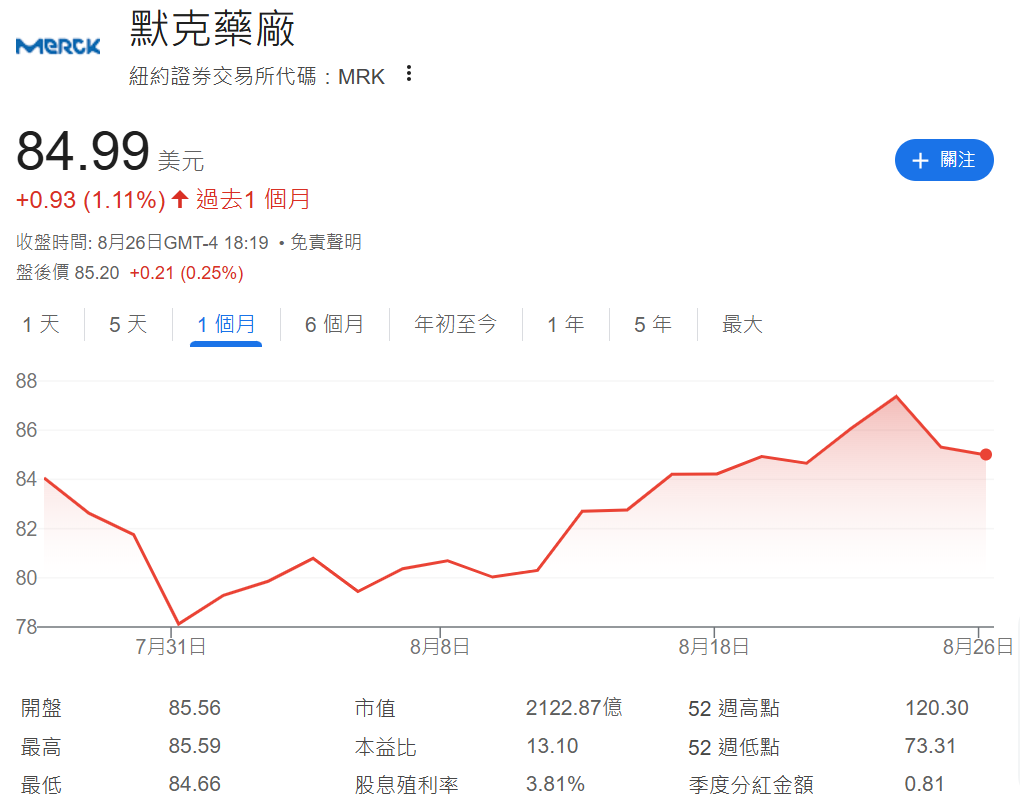
Task: Click the red endpoint dot on chart
Action: pos(986,454)
